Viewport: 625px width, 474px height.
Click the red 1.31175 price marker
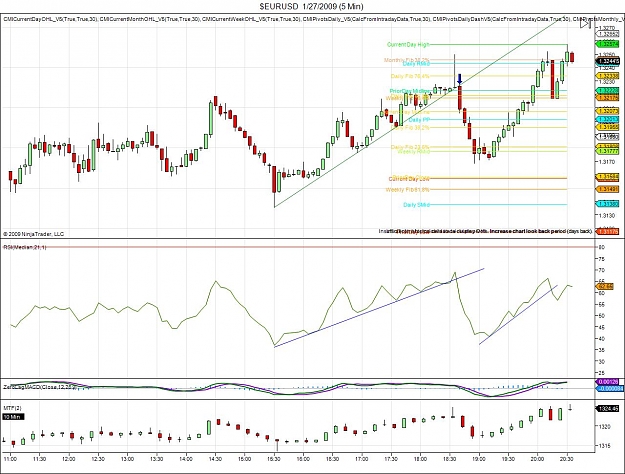607,231
